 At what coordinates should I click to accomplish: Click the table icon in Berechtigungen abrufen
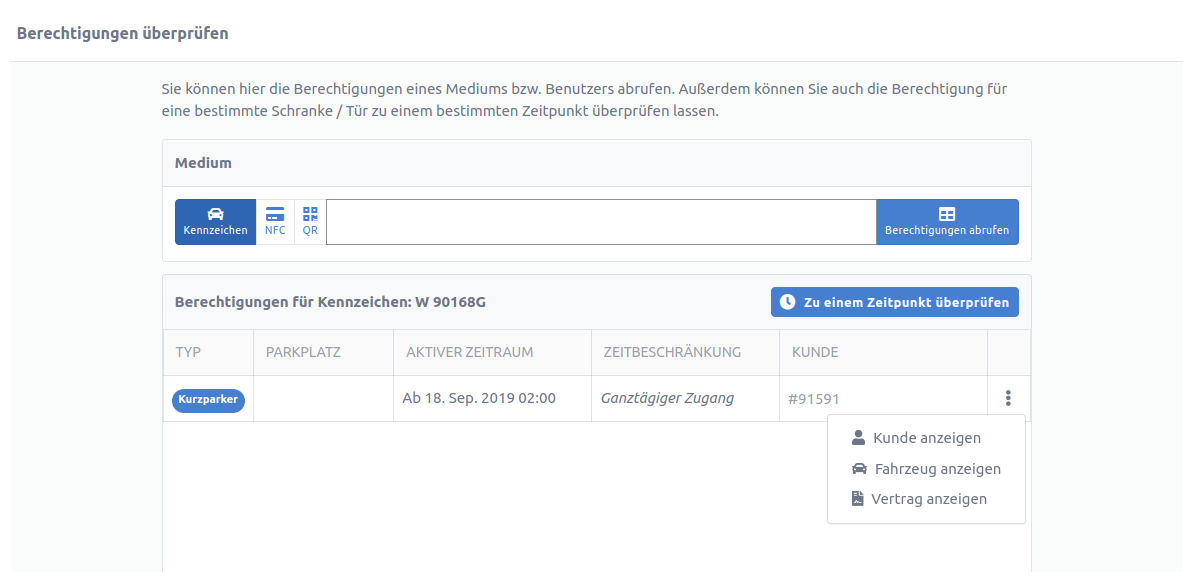pos(947,214)
